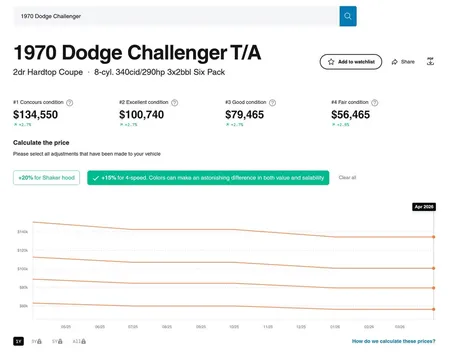The width and height of the screenshot is (461, 360).
Task: Open help icon for #1 Concours condition
Action: (x=70, y=103)
